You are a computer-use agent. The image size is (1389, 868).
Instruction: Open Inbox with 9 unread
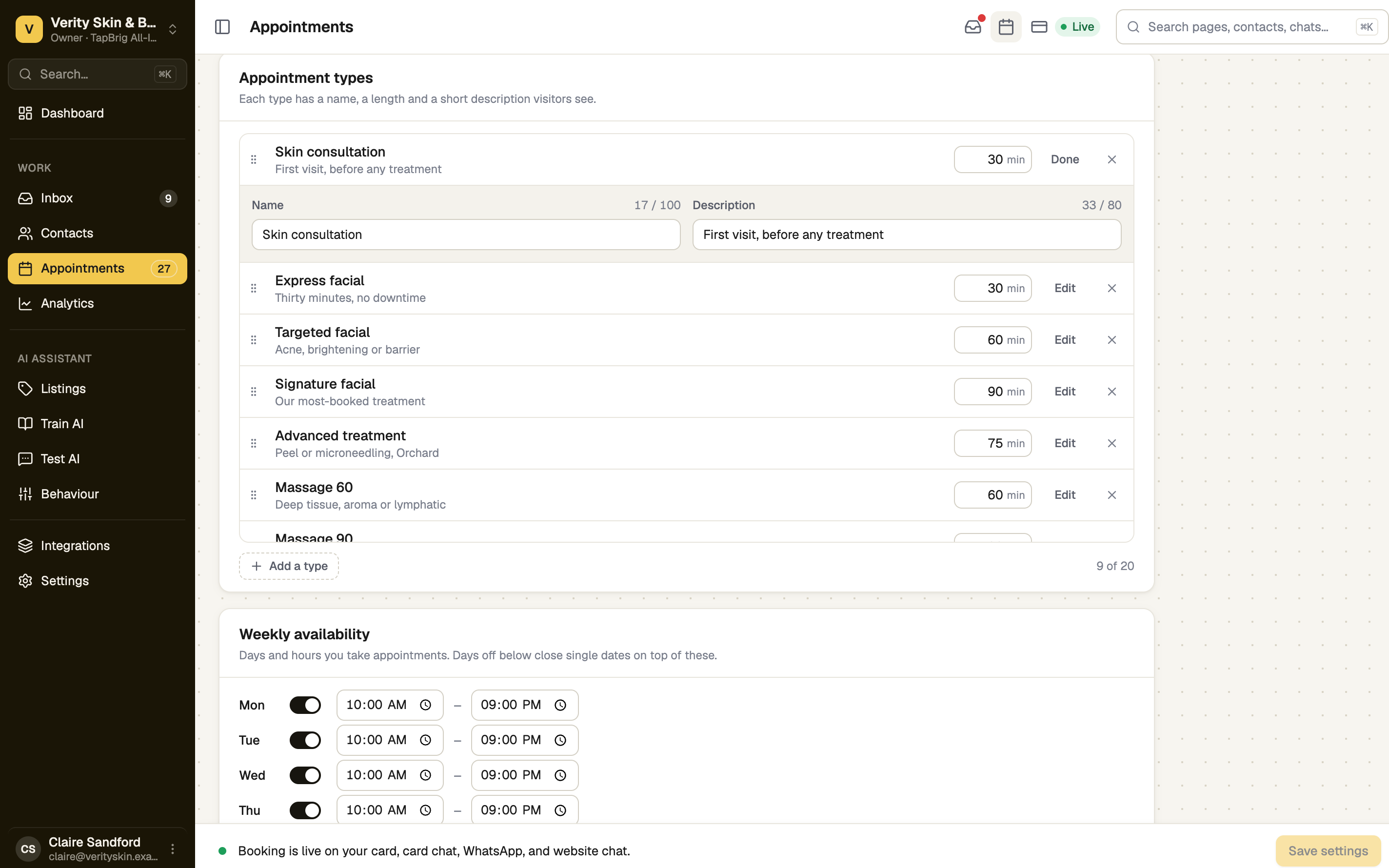click(98, 198)
